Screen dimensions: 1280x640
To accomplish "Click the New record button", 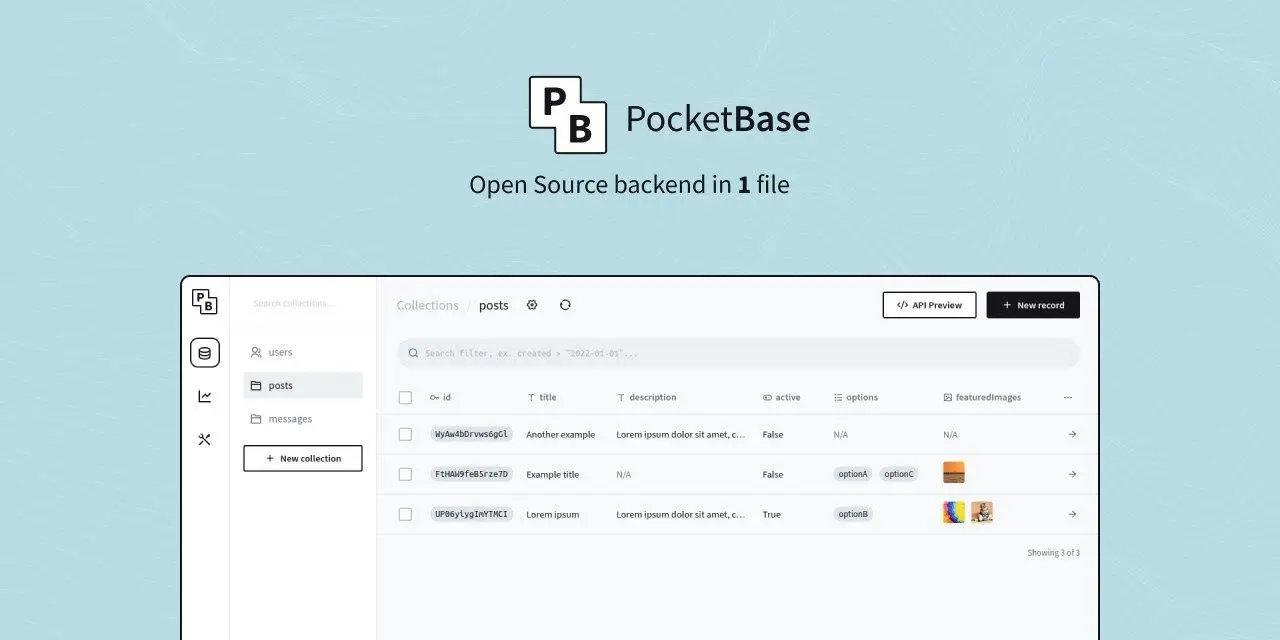I will point(1033,304).
